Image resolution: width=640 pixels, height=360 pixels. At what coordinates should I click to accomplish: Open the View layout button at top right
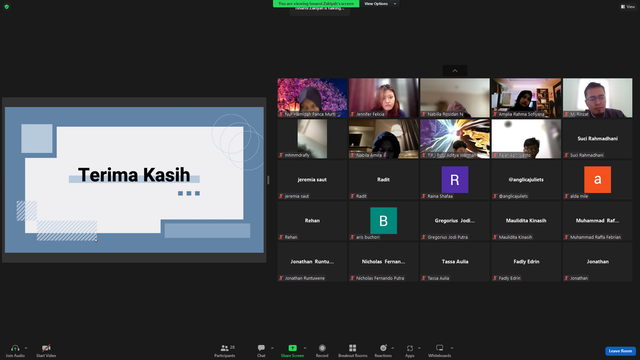(628, 7)
